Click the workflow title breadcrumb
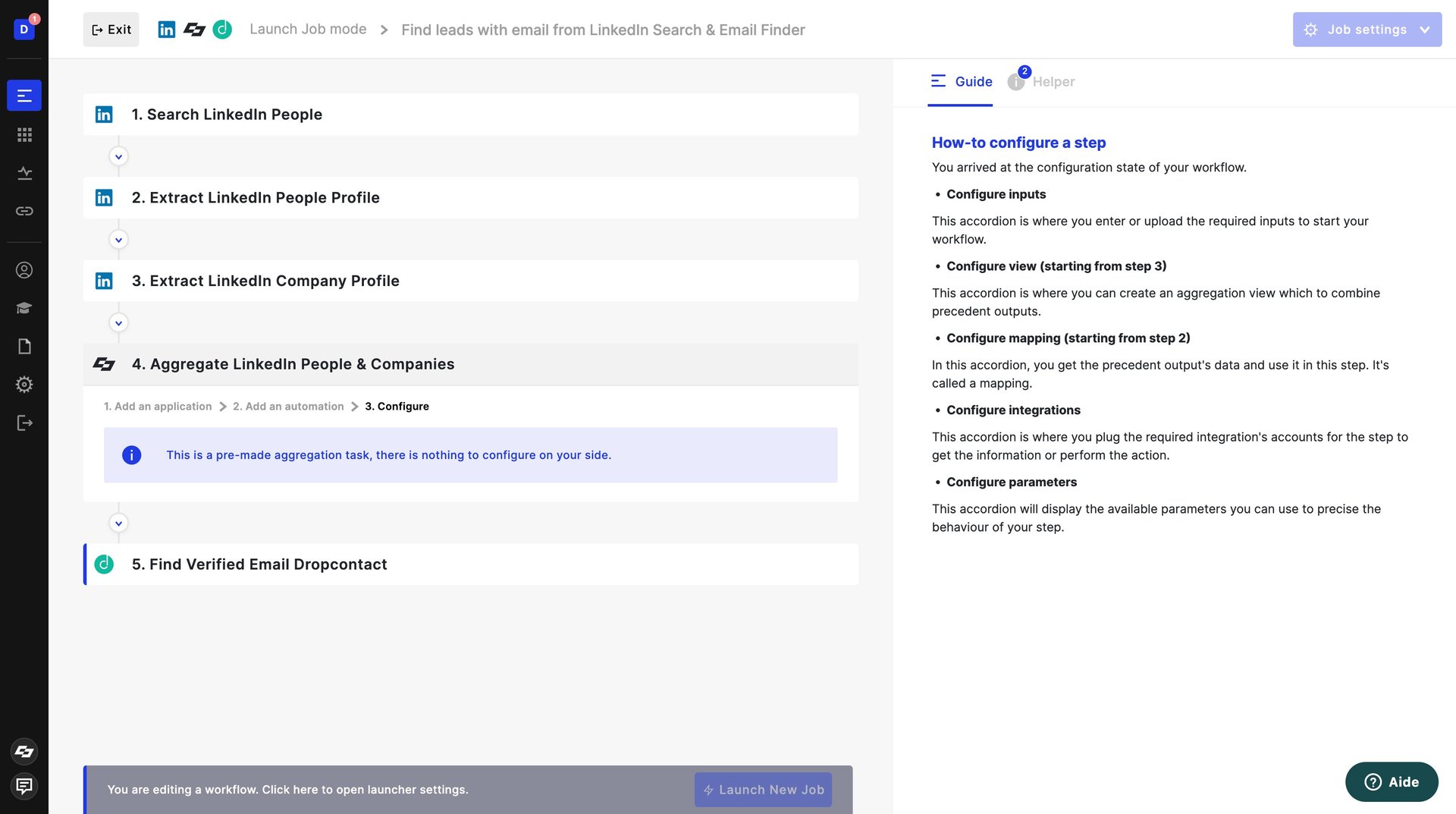 click(603, 30)
